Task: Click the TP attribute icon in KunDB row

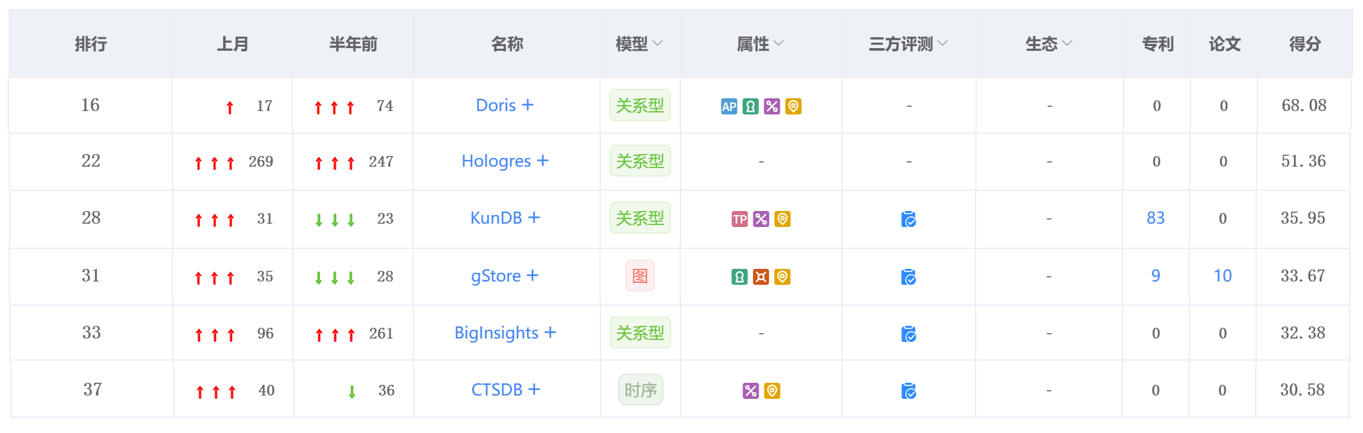Action: point(739,219)
